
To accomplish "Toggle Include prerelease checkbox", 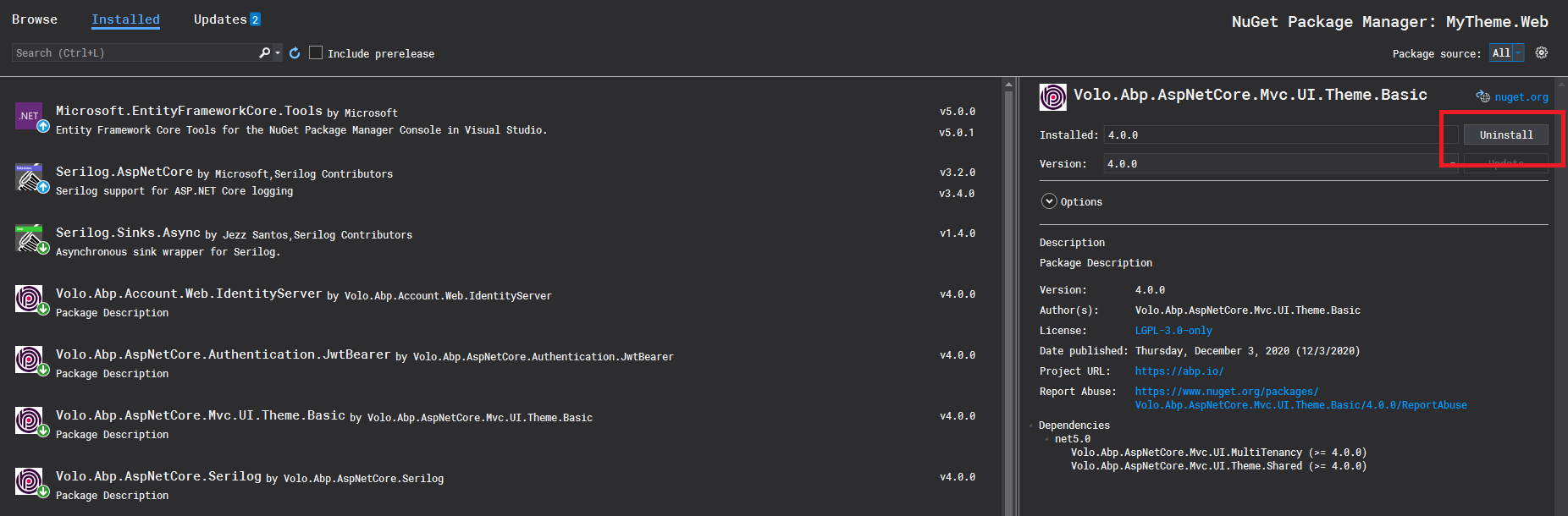I will point(316,52).
